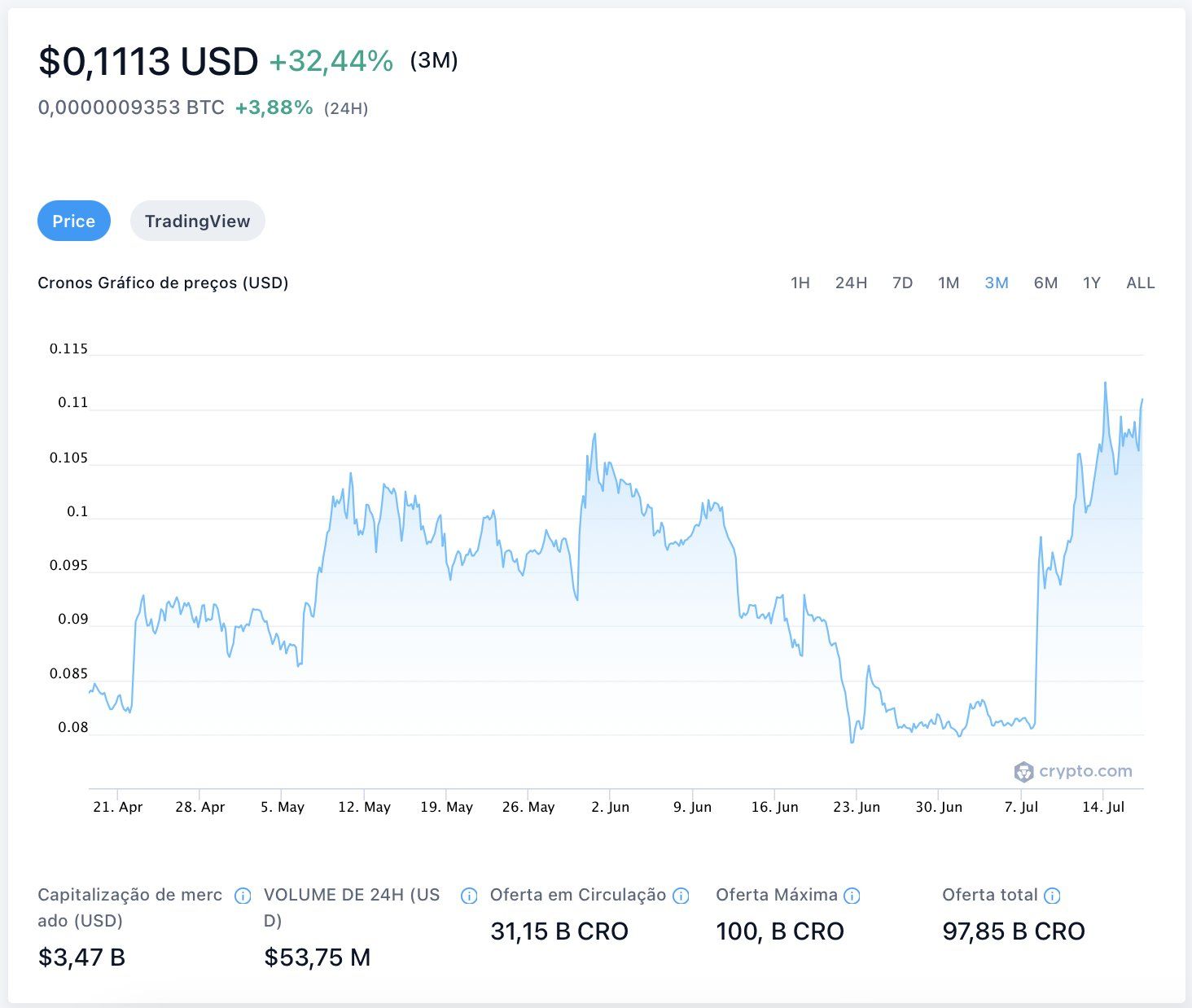Select the active 3M range
Viewport: 1192px width, 1008px height.
[x=997, y=283]
